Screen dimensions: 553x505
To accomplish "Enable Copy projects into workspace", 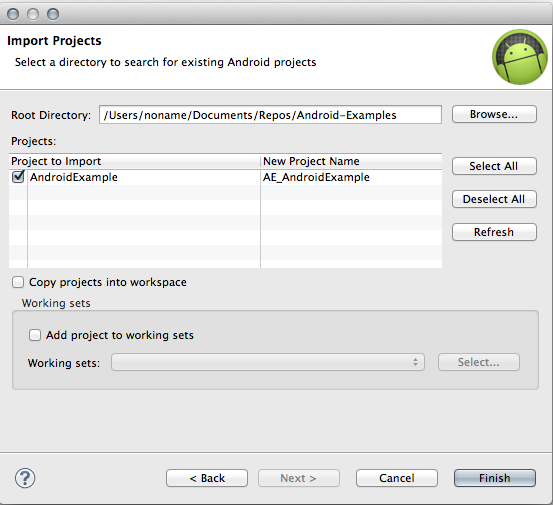I will click(18, 282).
